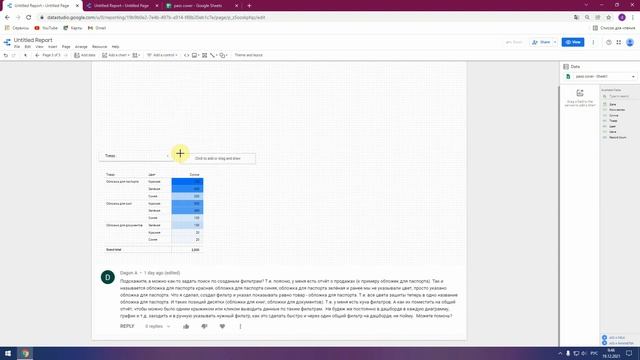Switch to the second Untitled Report tab
The height and width of the screenshot is (360, 640).
(x=121, y=6)
